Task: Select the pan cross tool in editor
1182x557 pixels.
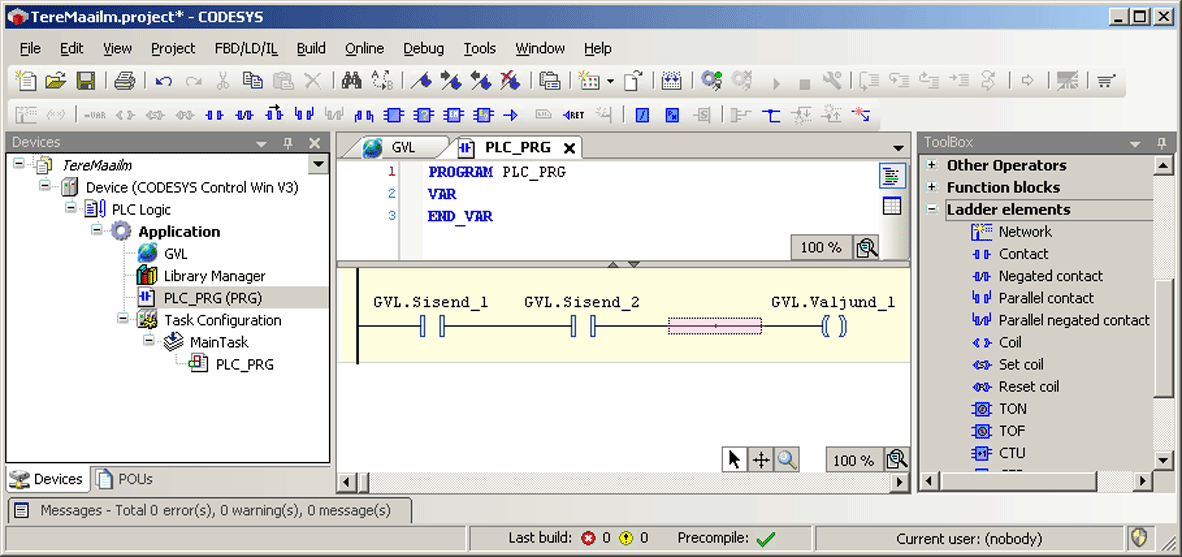Action: (761, 460)
